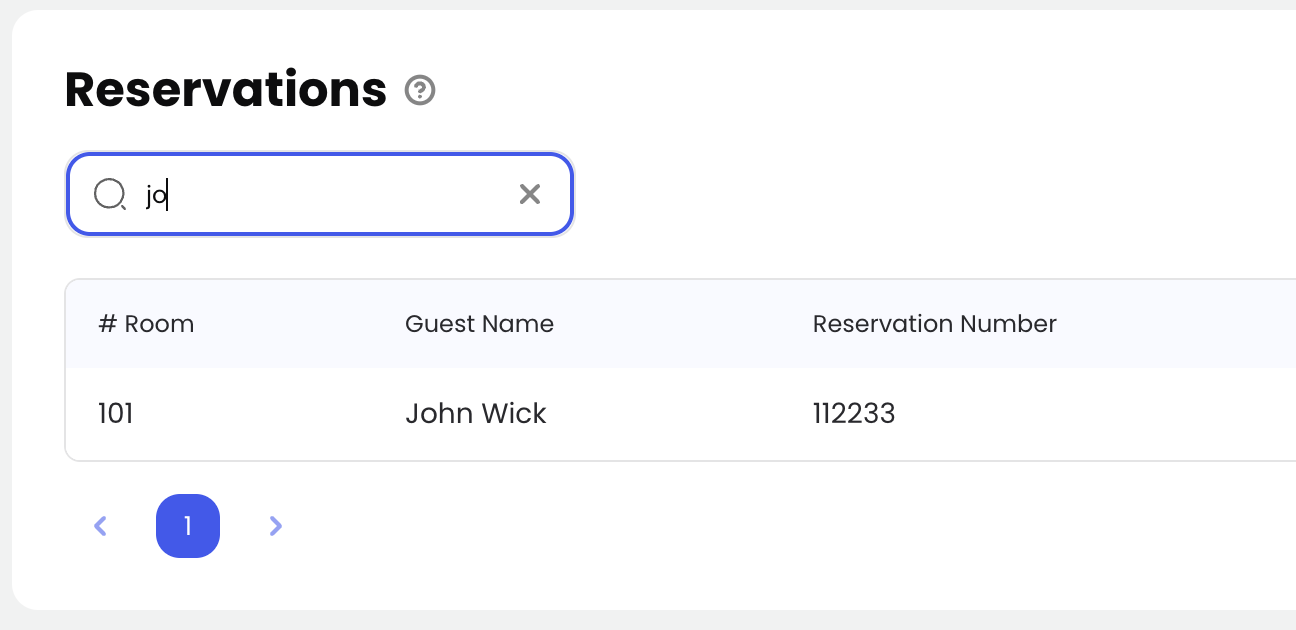This screenshot has width=1296, height=630.
Task: Sort by the # Room column header
Action: click(146, 324)
